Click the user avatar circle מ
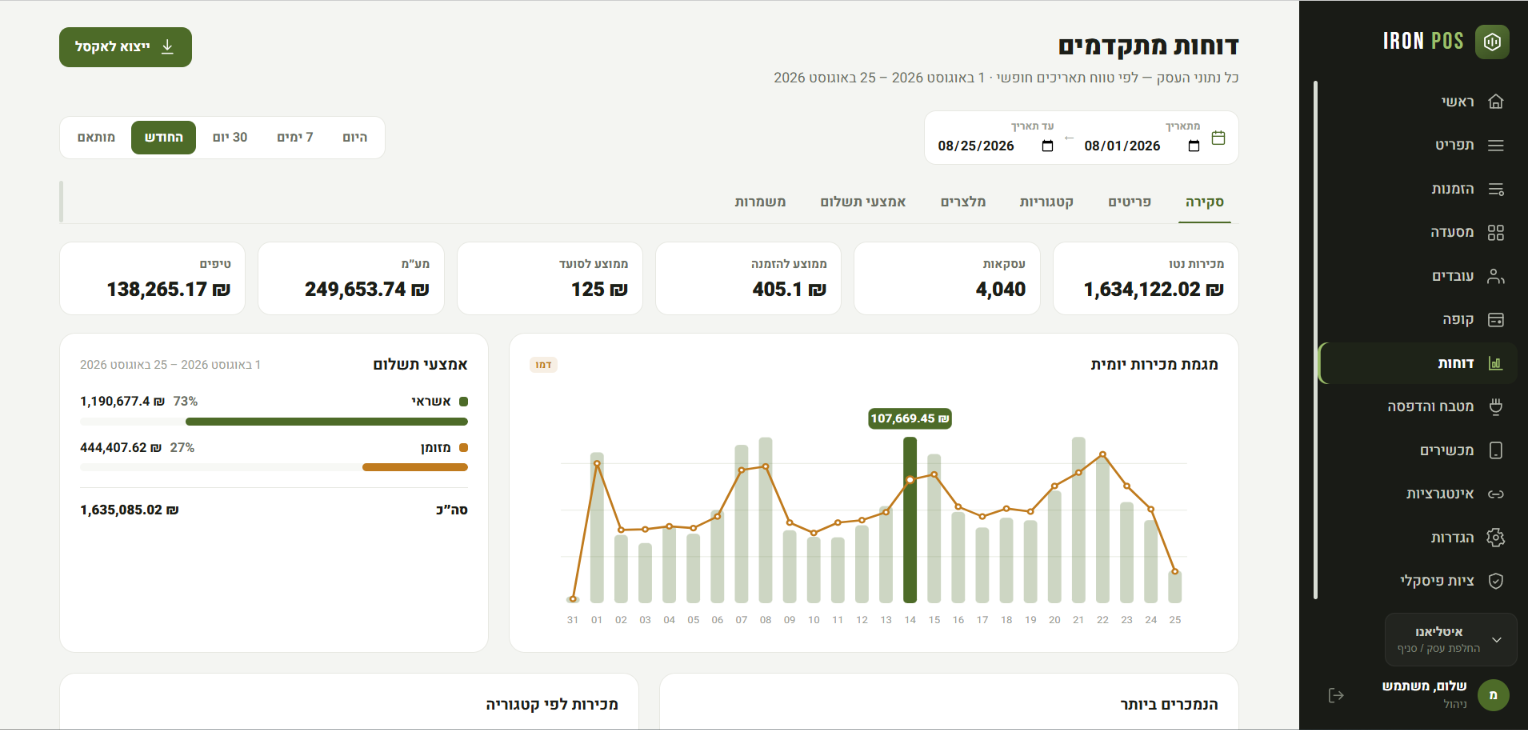The image size is (1528, 730). click(x=1493, y=695)
